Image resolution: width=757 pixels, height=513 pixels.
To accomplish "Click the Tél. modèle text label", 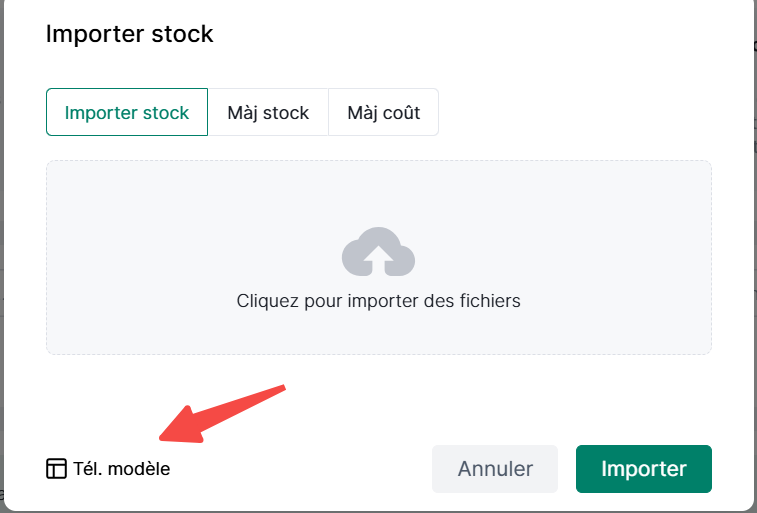I will pyautogui.click(x=121, y=468).
